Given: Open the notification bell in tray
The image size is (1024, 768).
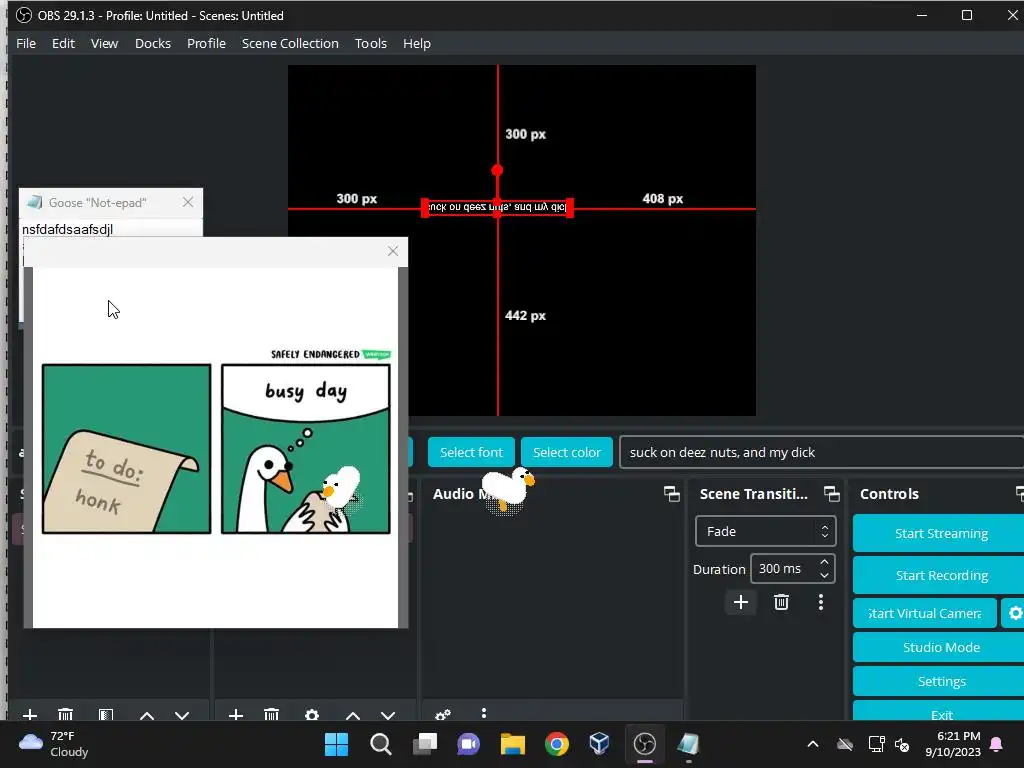Looking at the screenshot, I should pos(997,744).
